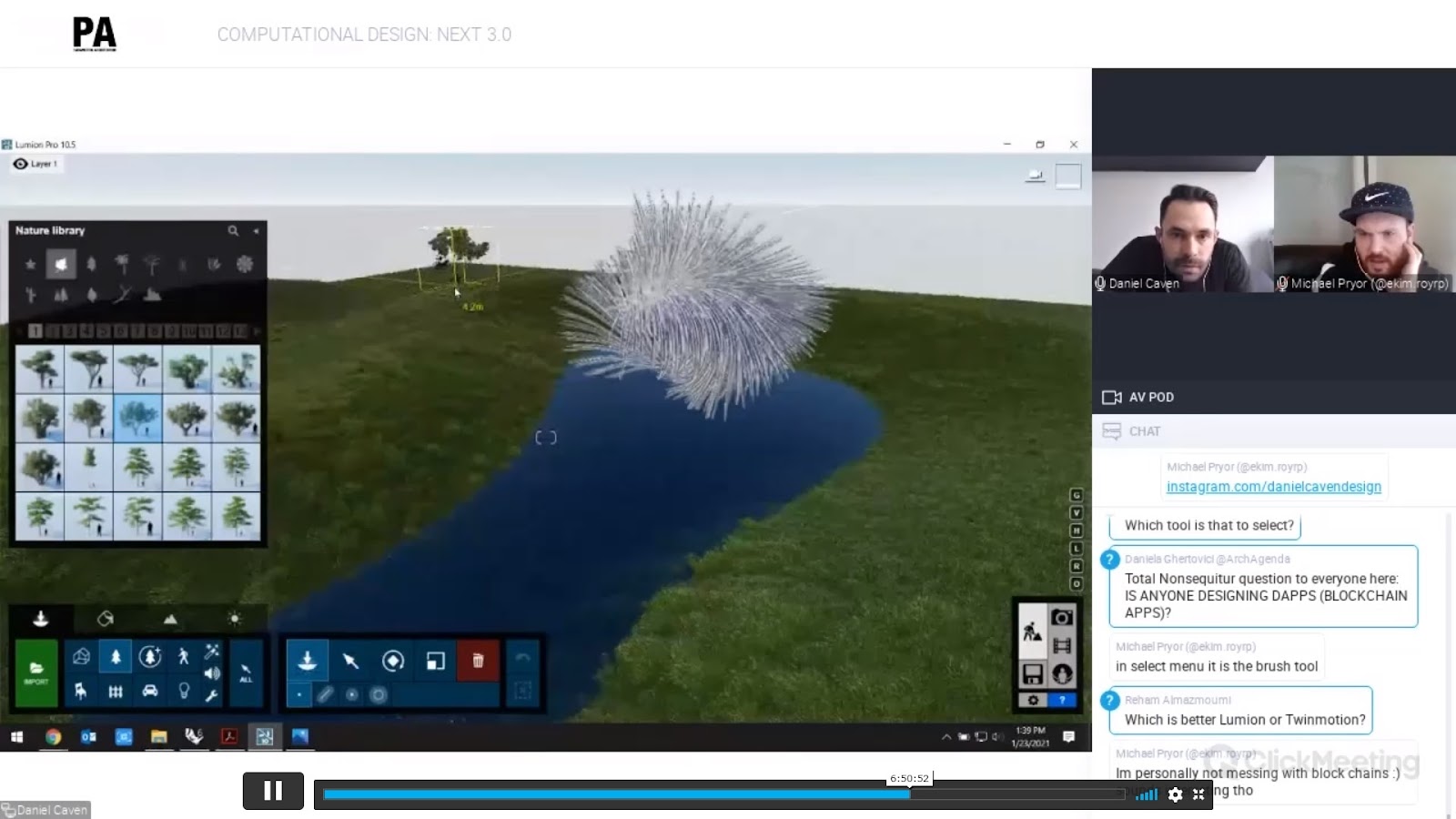Enable the ALL categories selection button

coord(246,673)
